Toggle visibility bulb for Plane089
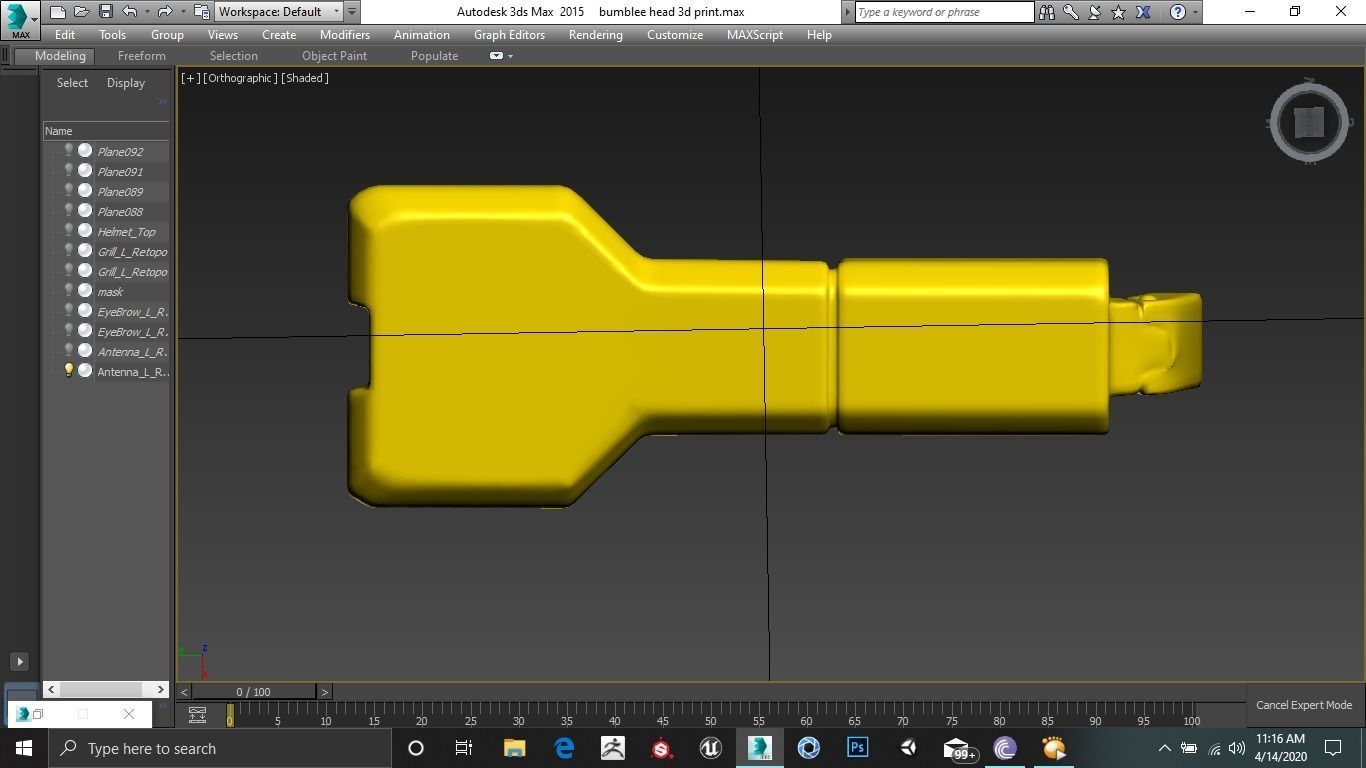The image size is (1366, 768). [x=69, y=191]
